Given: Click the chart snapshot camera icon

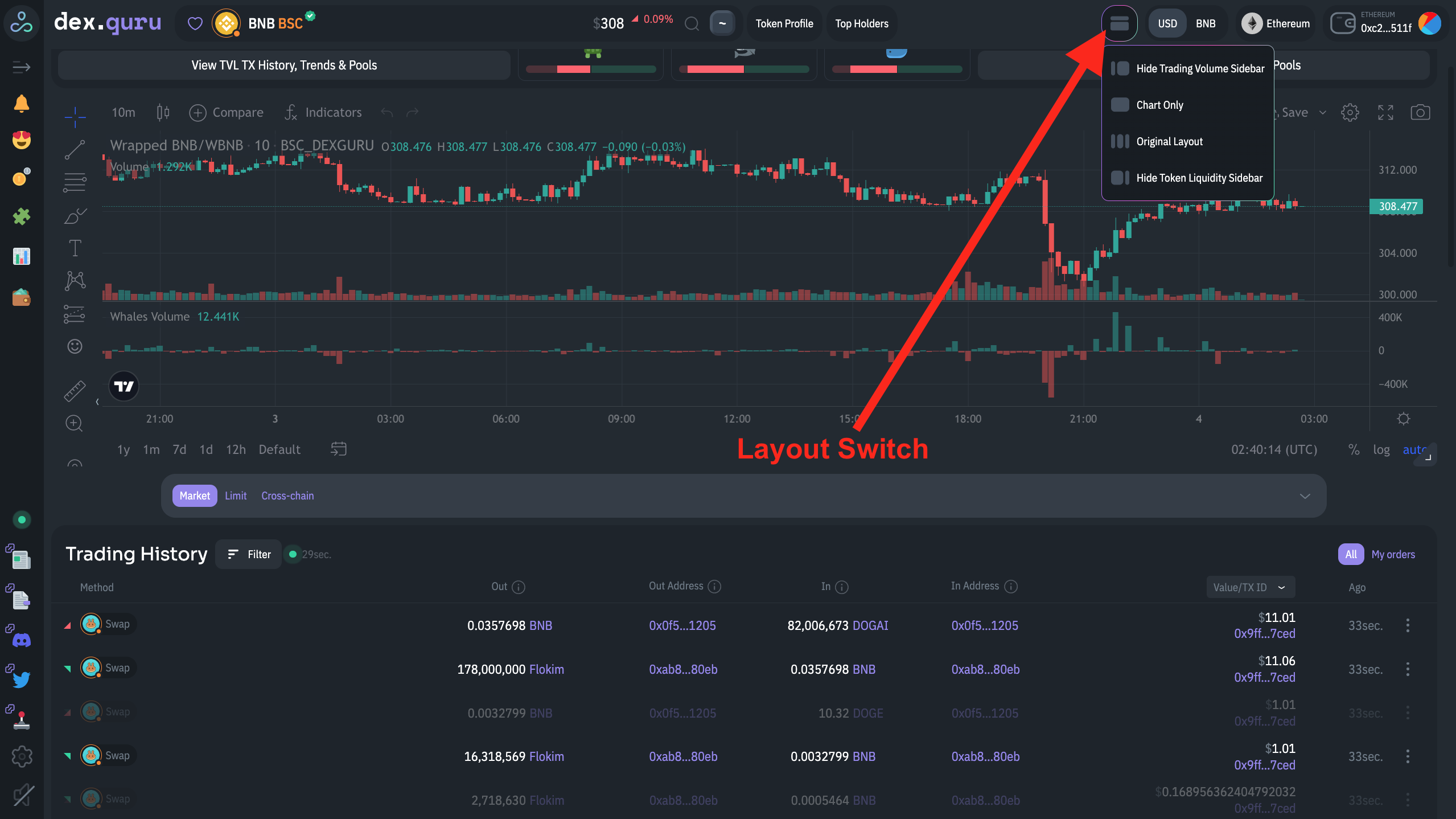Looking at the screenshot, I should click(x=1420, y=112).
